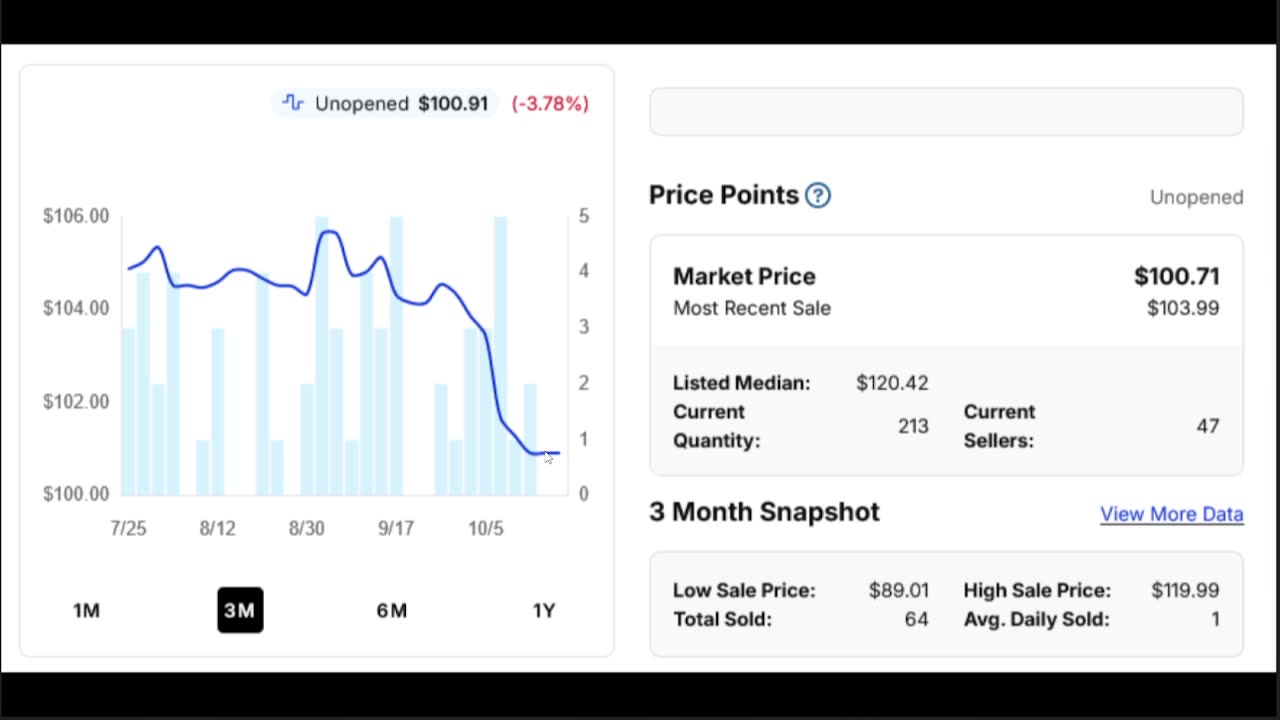Click the 10/5 date axis label
The width and height of the screenshot is (1280, 720).
(x=486, y=528)
